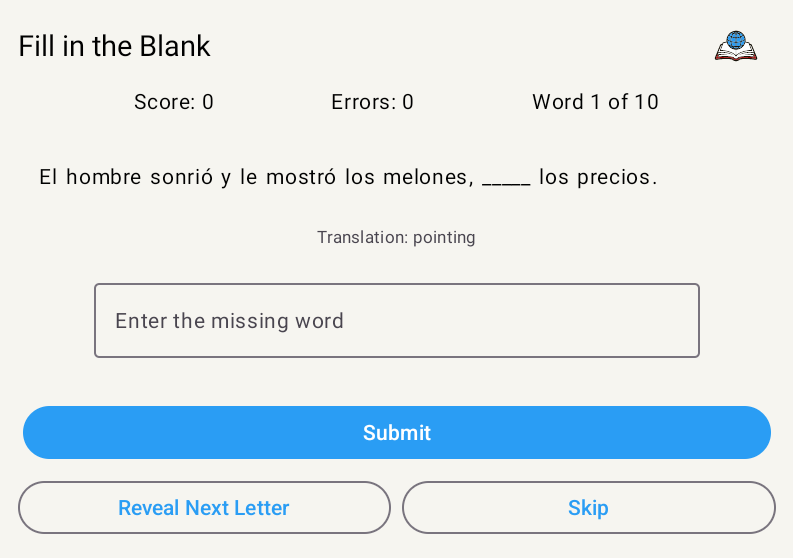Screen dimensions: 793x558
Task: Click the word 'mostró' in the sentence
Action: tap(301, 177)
